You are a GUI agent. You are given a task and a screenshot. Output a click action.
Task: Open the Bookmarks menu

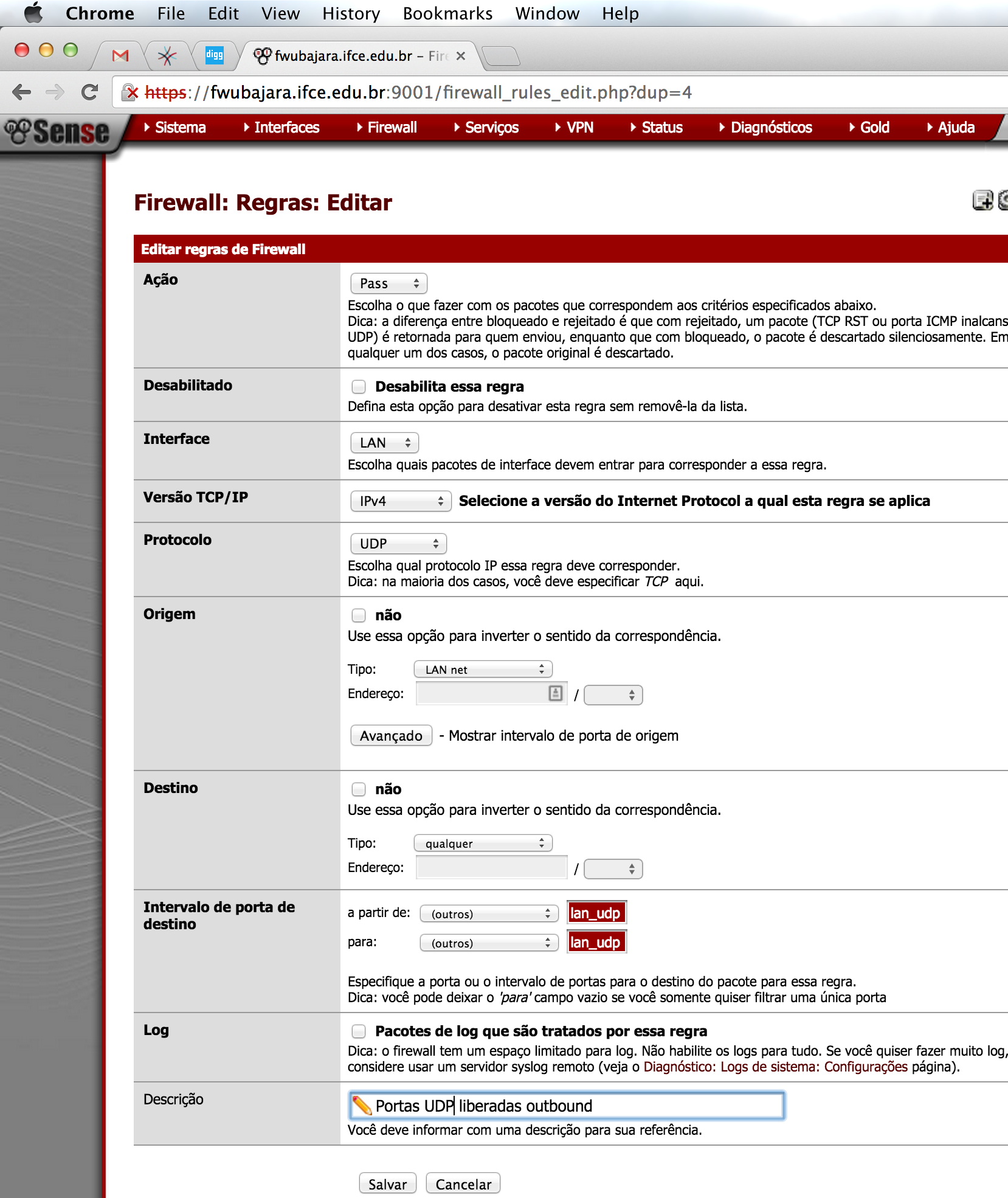(447, 13)
